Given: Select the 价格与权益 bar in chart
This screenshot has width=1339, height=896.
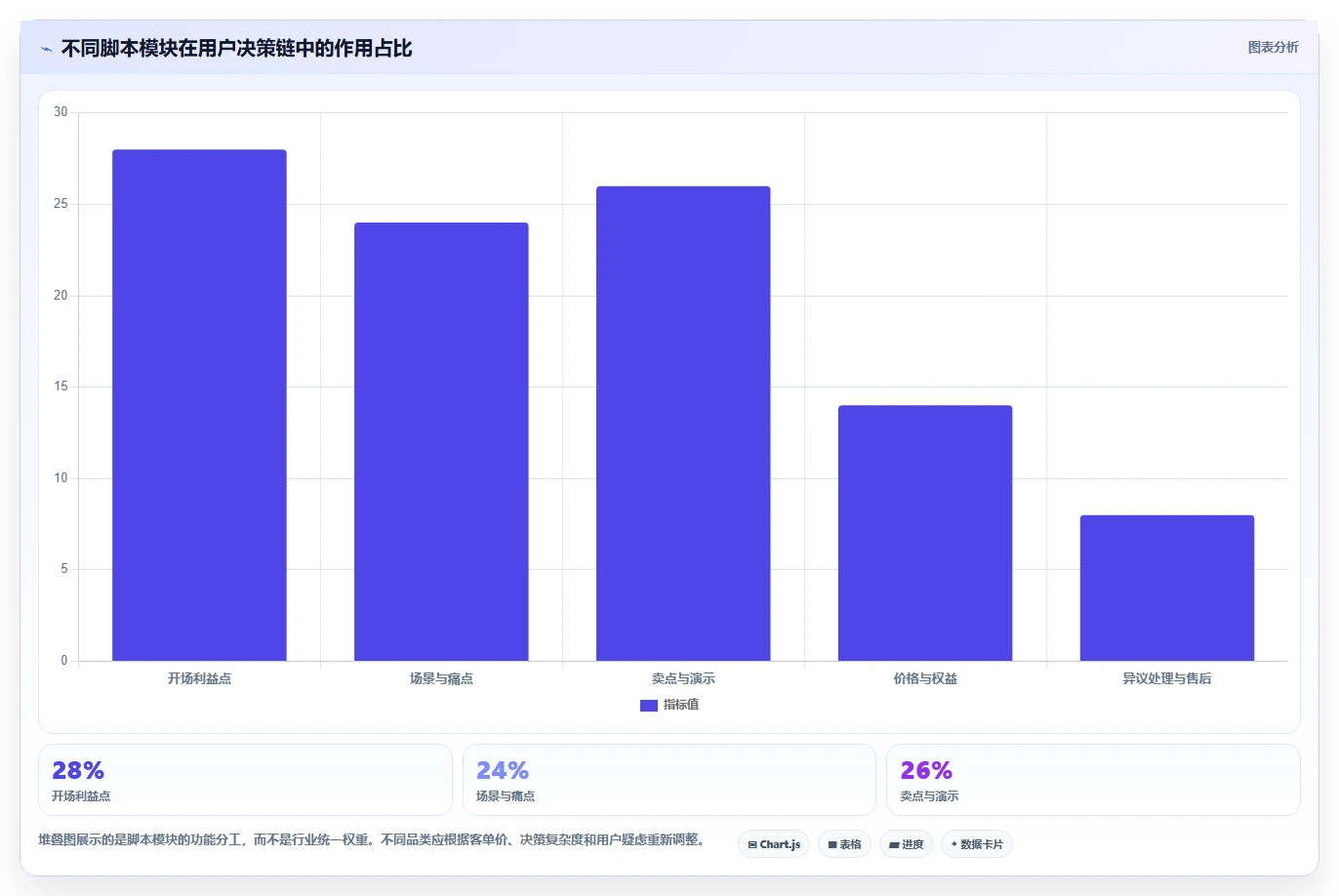Looking at the screenshot, I should tap(925, 533).
